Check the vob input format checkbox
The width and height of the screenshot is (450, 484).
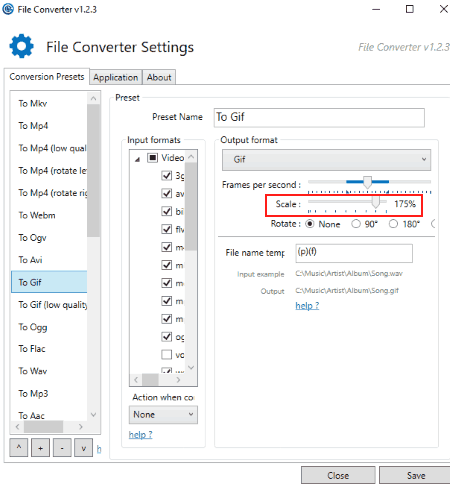pyautogui.click(x=166, y=354)
